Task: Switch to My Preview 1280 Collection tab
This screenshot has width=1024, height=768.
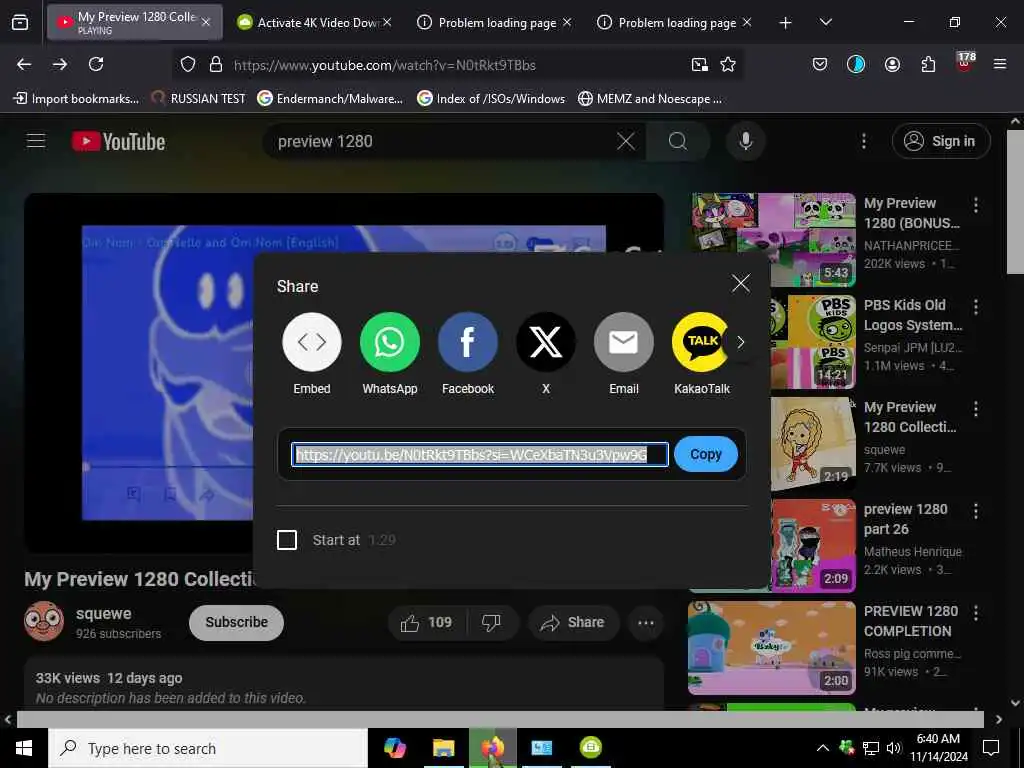Action: (x=135, y=22)
